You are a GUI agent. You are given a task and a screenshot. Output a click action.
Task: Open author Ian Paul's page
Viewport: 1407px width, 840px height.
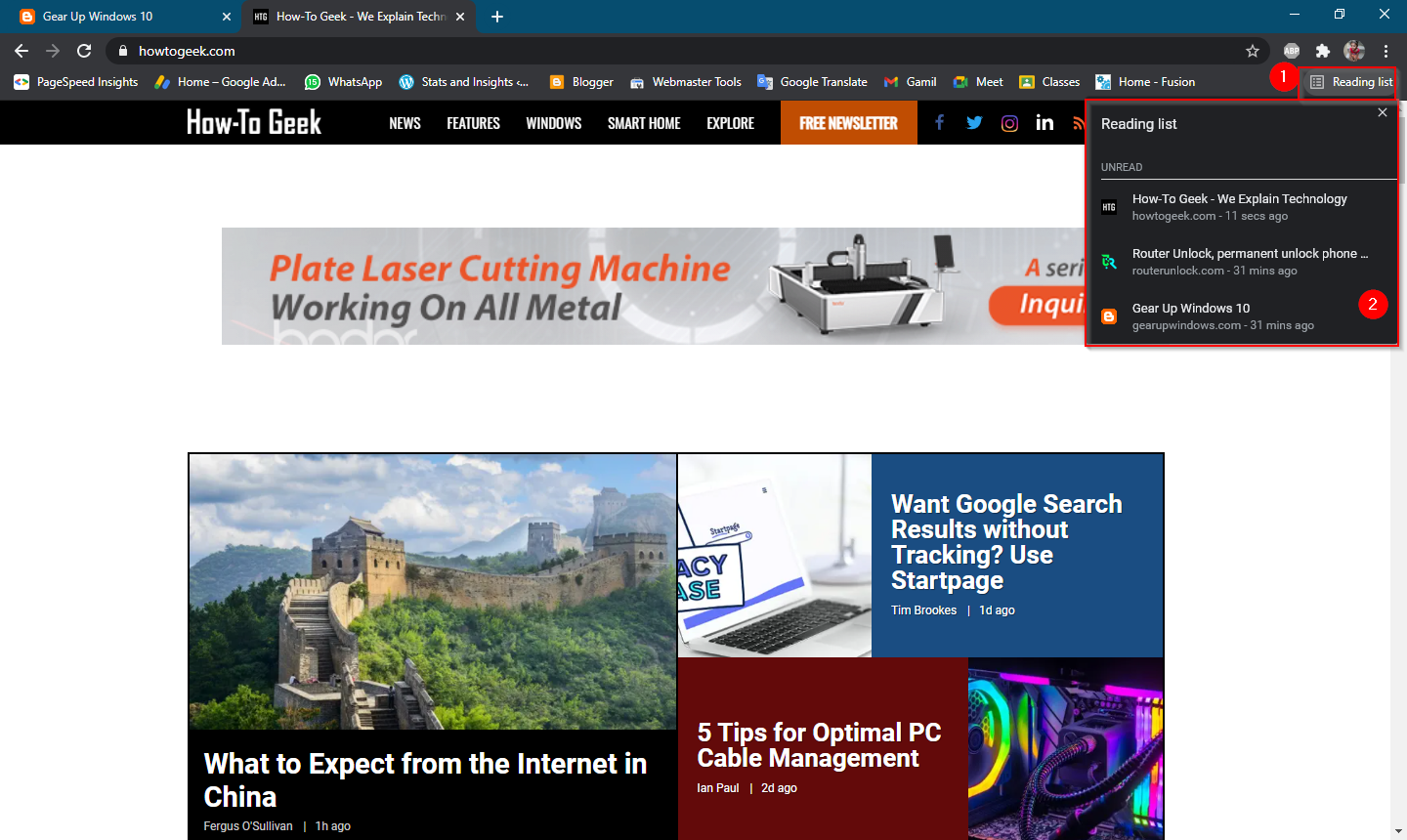(x=718, y=788)
